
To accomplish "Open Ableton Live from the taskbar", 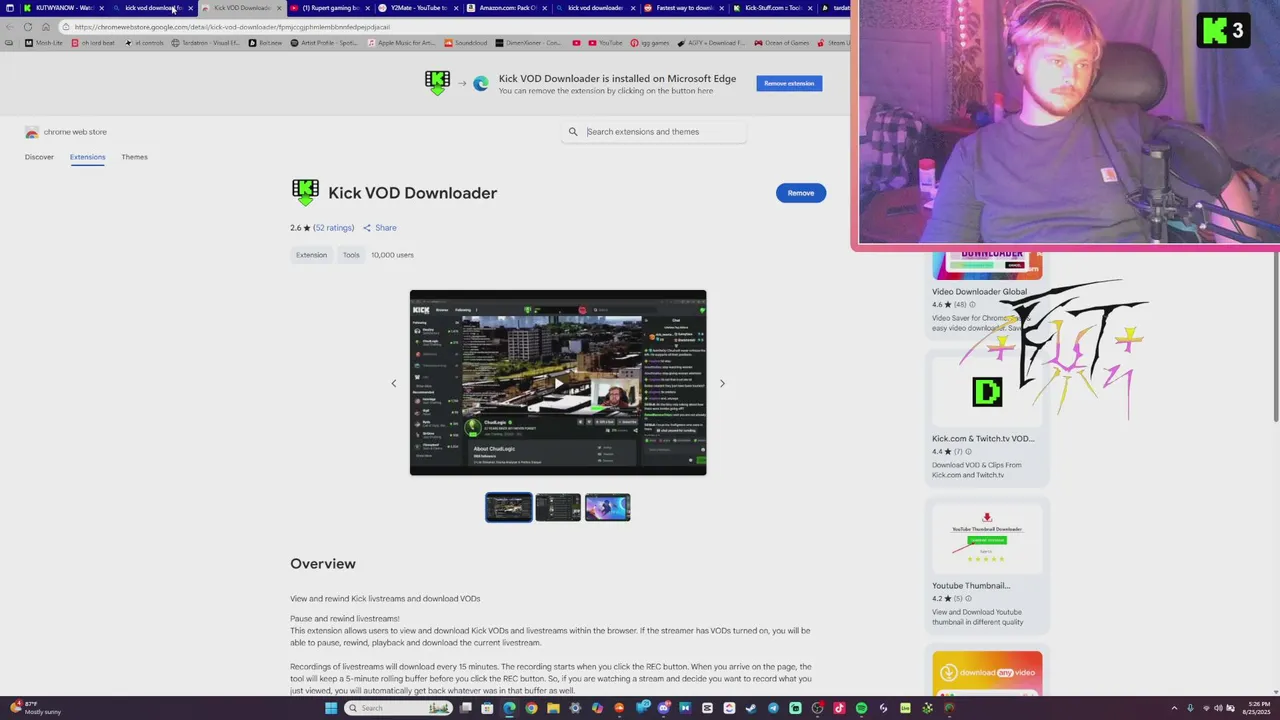I will point(905,708).
